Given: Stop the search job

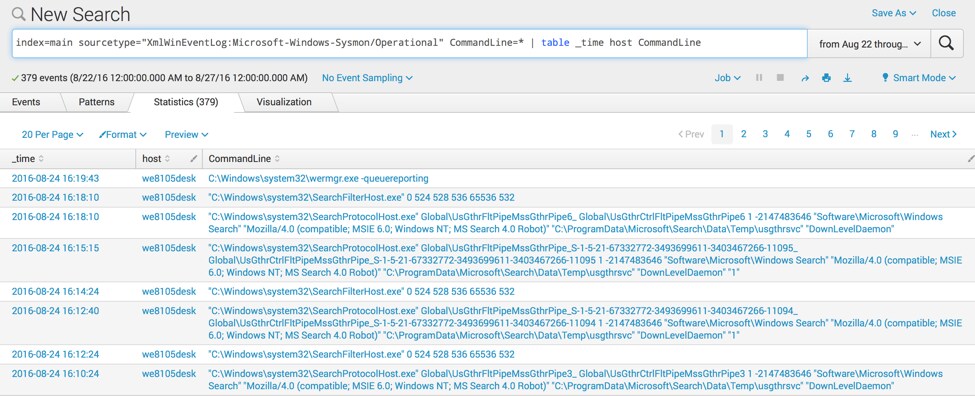Looking at the screenshot, I should pyautogui.click(x=780, y=78).
